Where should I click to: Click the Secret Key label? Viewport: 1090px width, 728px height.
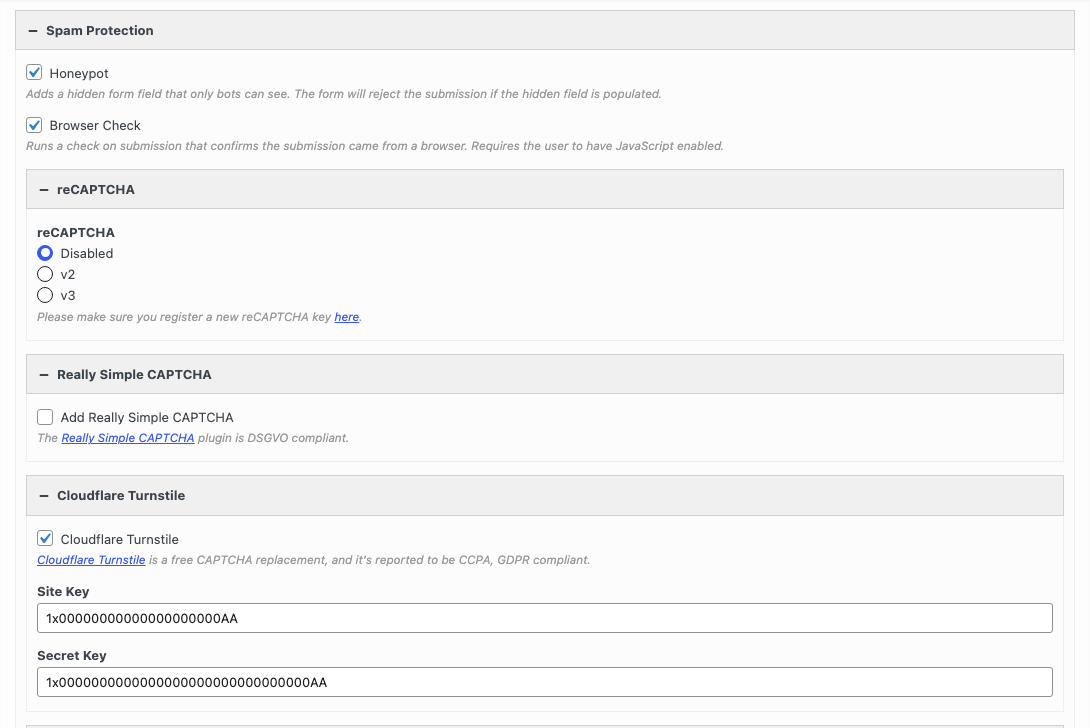(x=72, y=655)
